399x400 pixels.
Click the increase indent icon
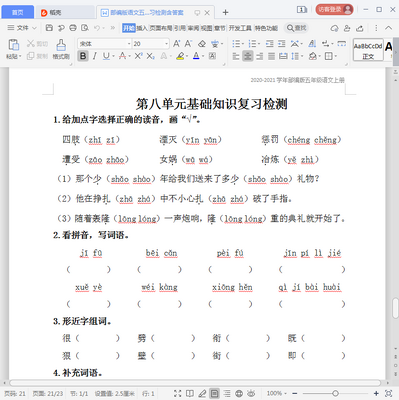282,44
